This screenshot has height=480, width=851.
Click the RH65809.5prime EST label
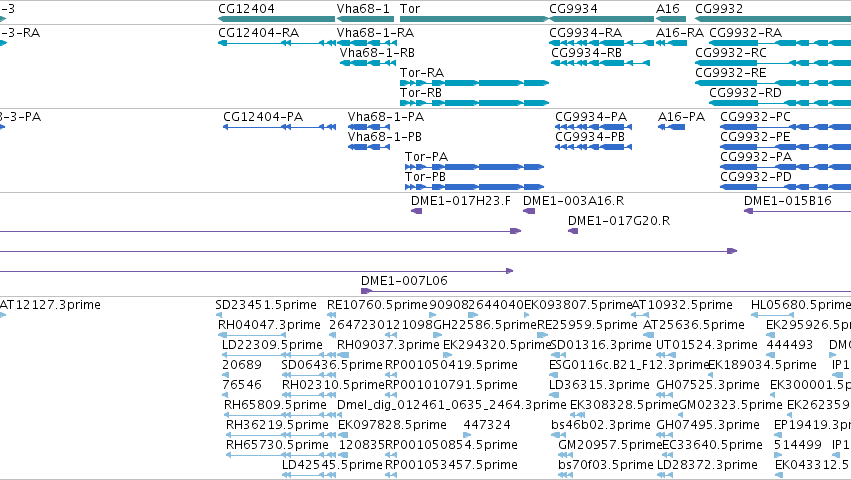click(x=275, y=405)
